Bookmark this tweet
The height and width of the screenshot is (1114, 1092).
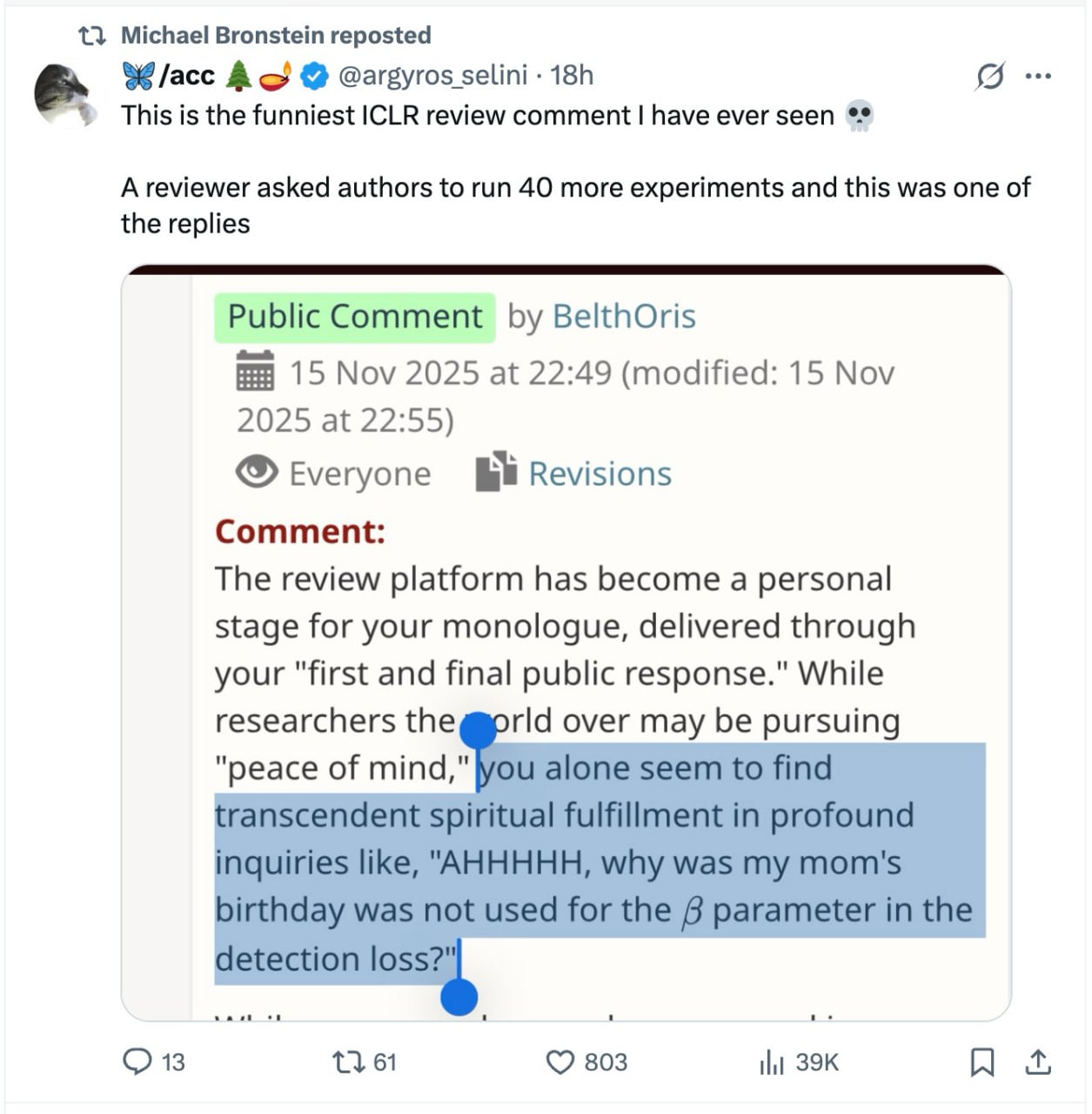pyautogui.click(x=982, y=1062)
